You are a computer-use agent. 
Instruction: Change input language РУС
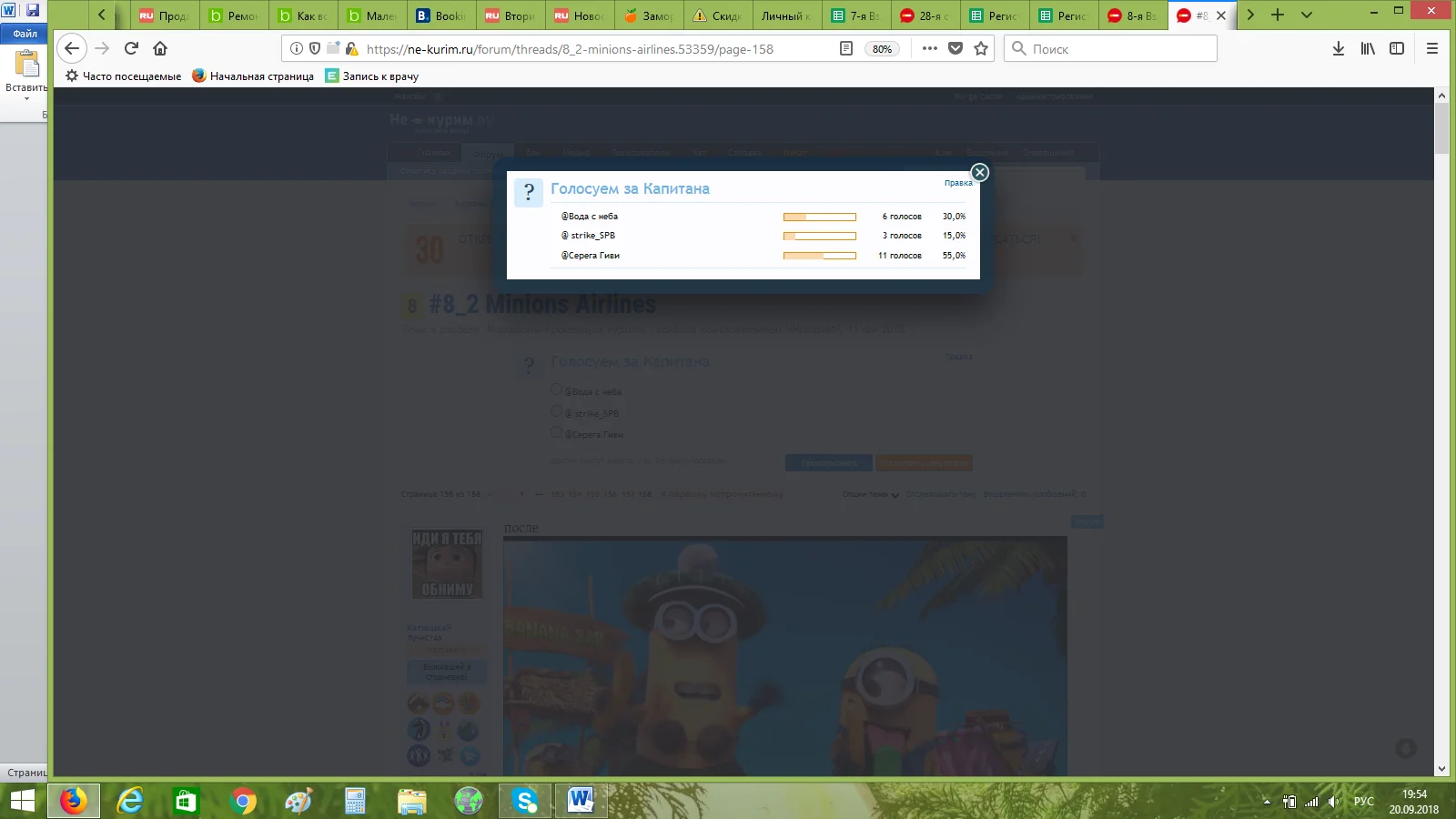(1363, 802)
